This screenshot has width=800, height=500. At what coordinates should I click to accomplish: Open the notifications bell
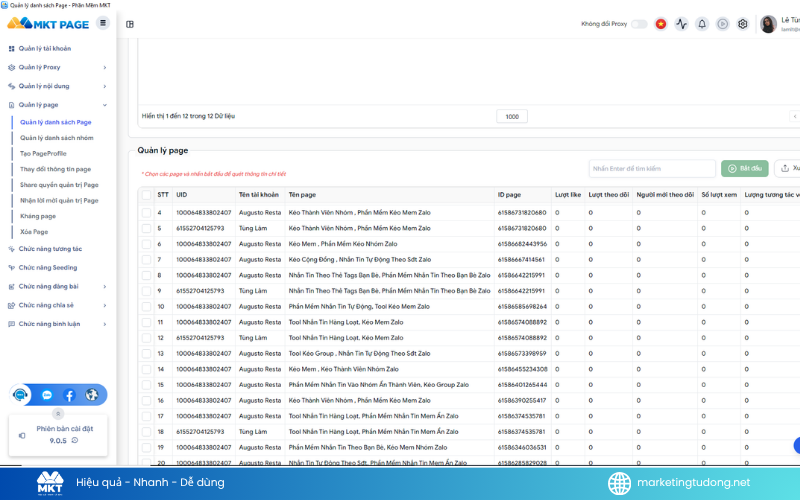click(x=702, y=24)
